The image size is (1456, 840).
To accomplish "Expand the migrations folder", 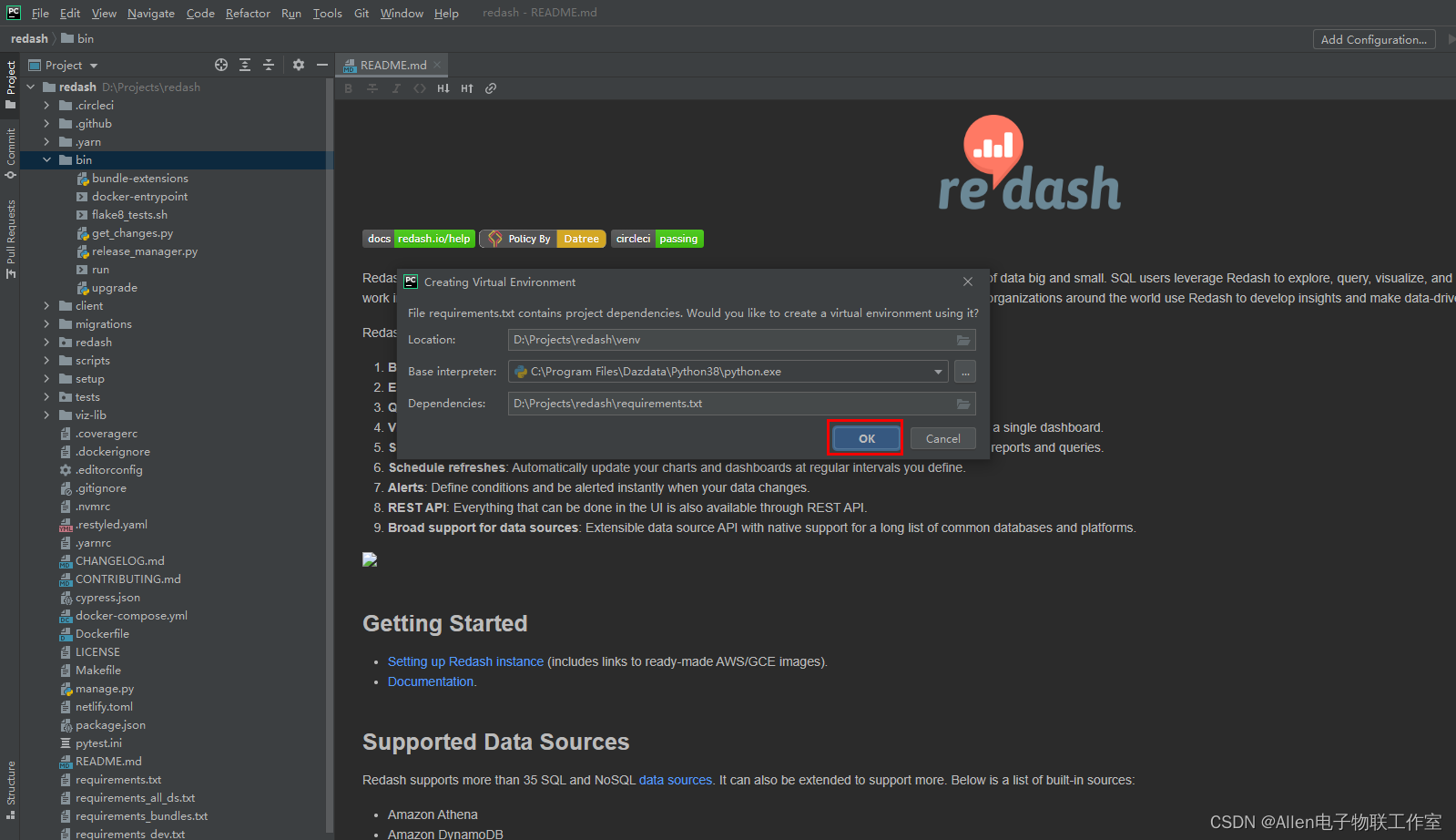I will (46, 324).
